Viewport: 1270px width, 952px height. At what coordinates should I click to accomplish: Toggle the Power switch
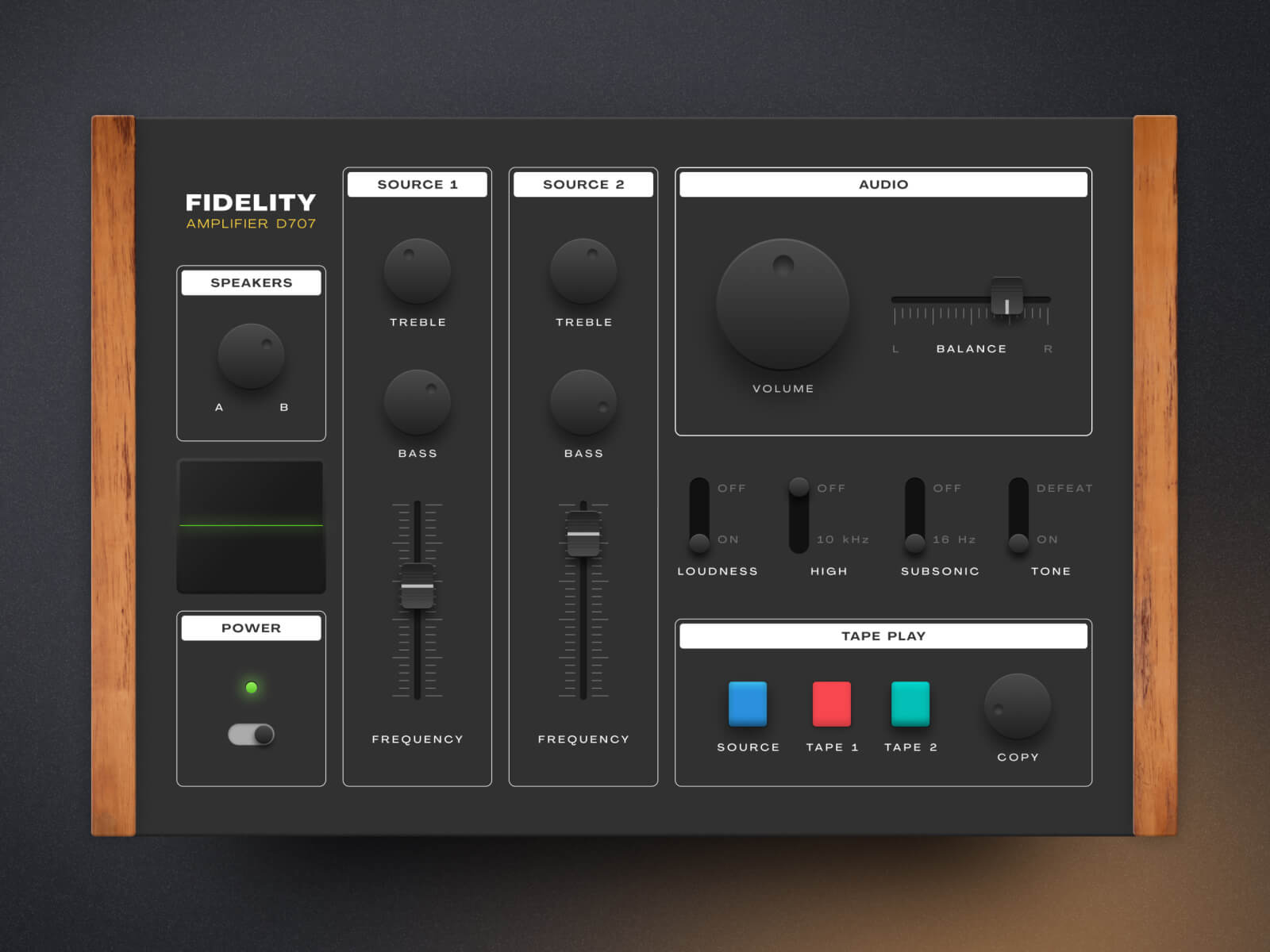tap(252, 735)
